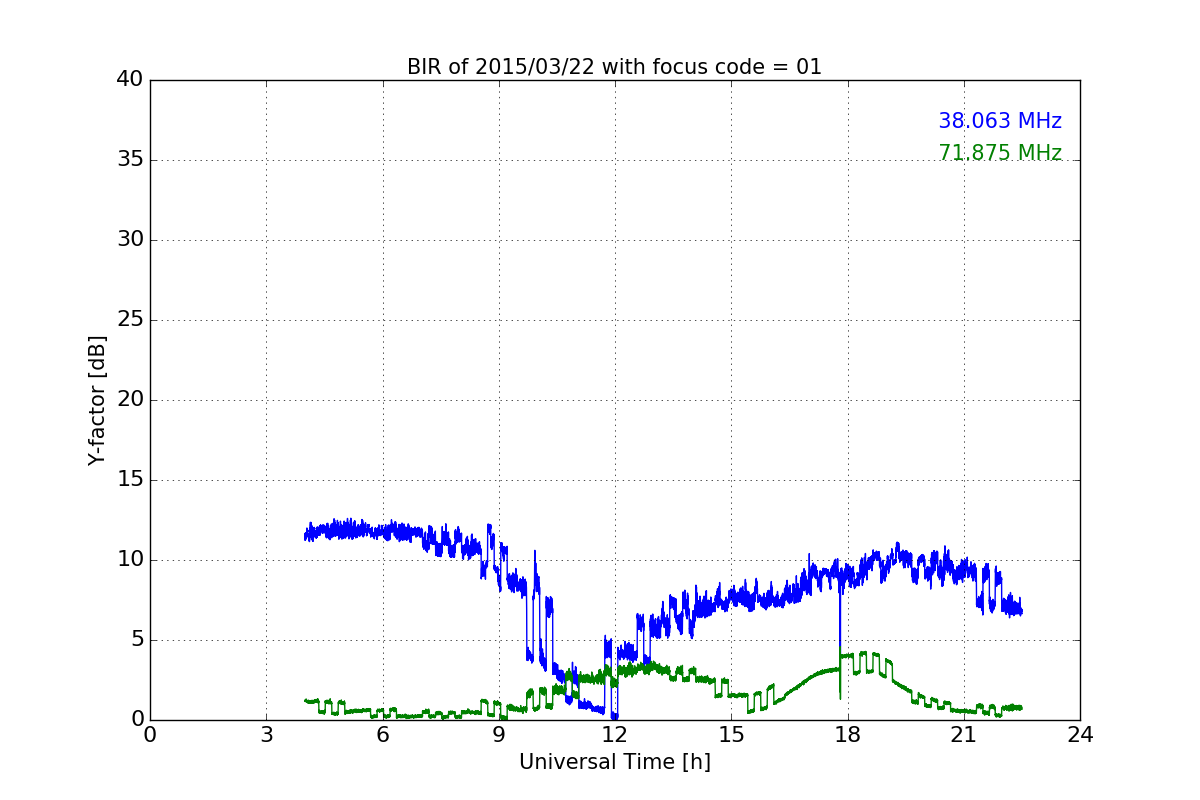Click x-axis tick label 24

pyautogui.click(x=1080, y=735)
